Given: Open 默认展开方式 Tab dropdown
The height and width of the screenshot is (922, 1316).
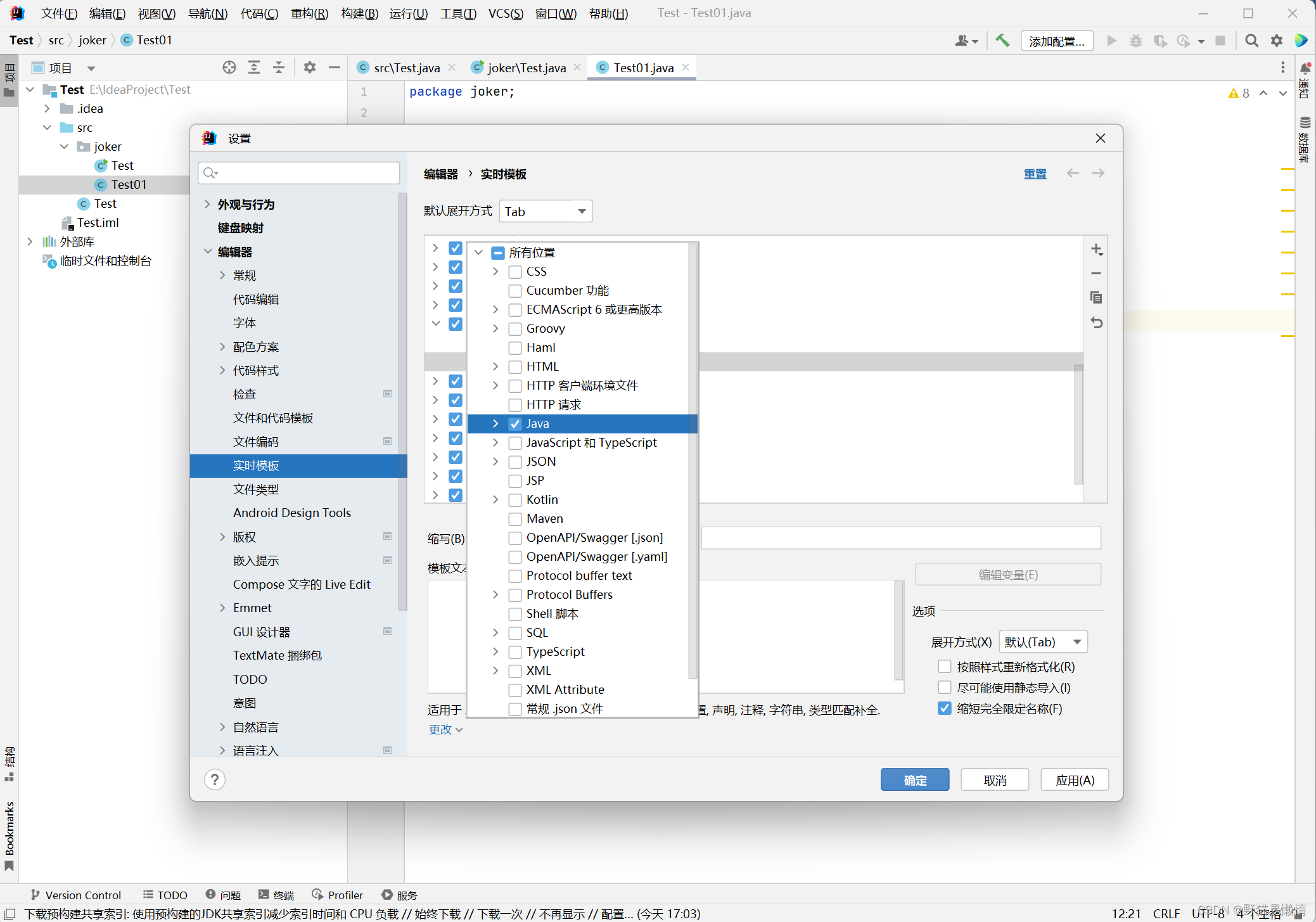Looking at the screenshot, I should point(546,212).
